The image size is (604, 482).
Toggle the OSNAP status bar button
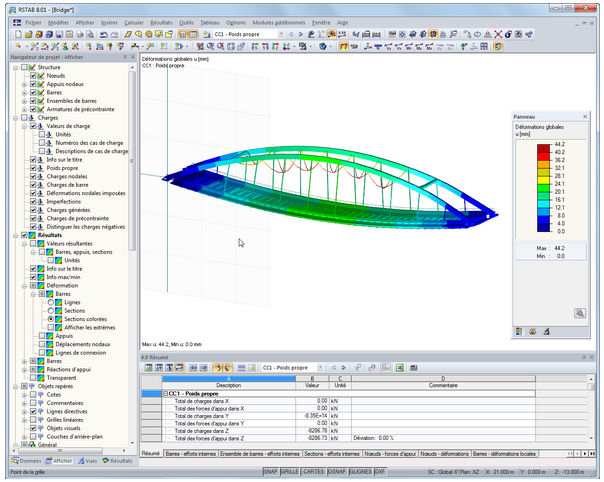point(337,472)
